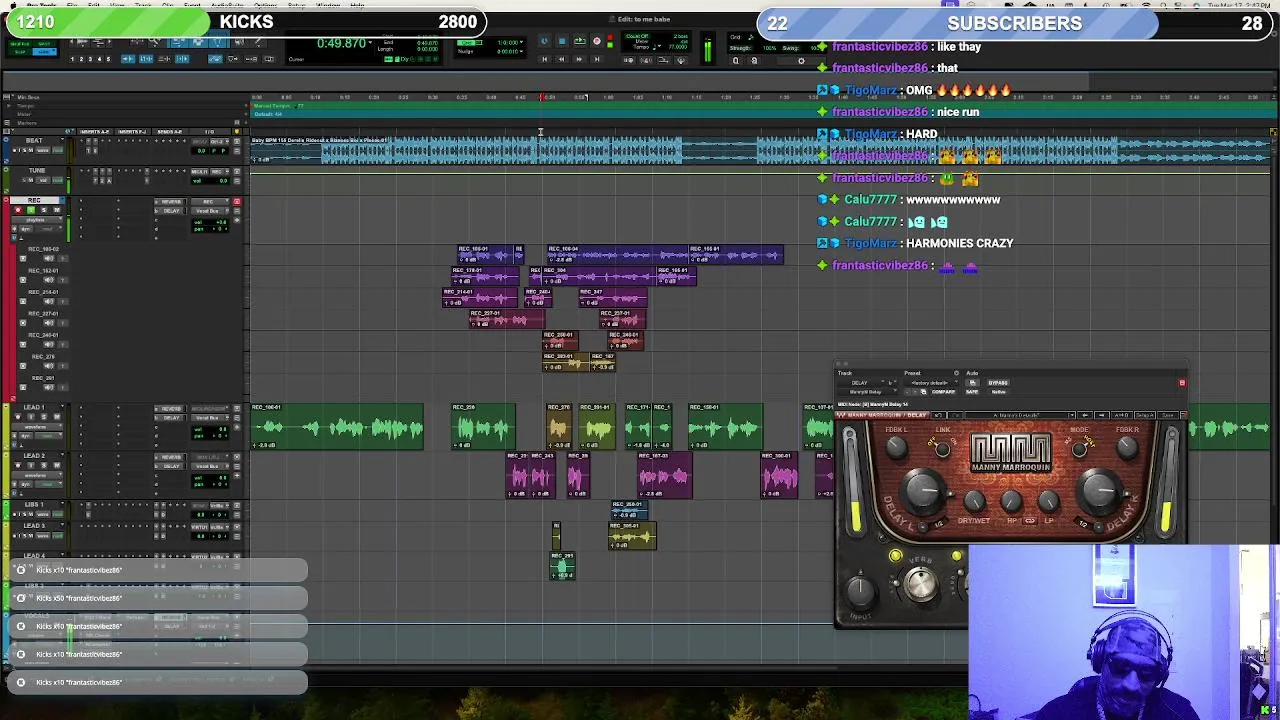The height and width of the screenshot is (720, 1280).
Task: Toggle input monitoring on REC track
Action: [x=31, y=210]
